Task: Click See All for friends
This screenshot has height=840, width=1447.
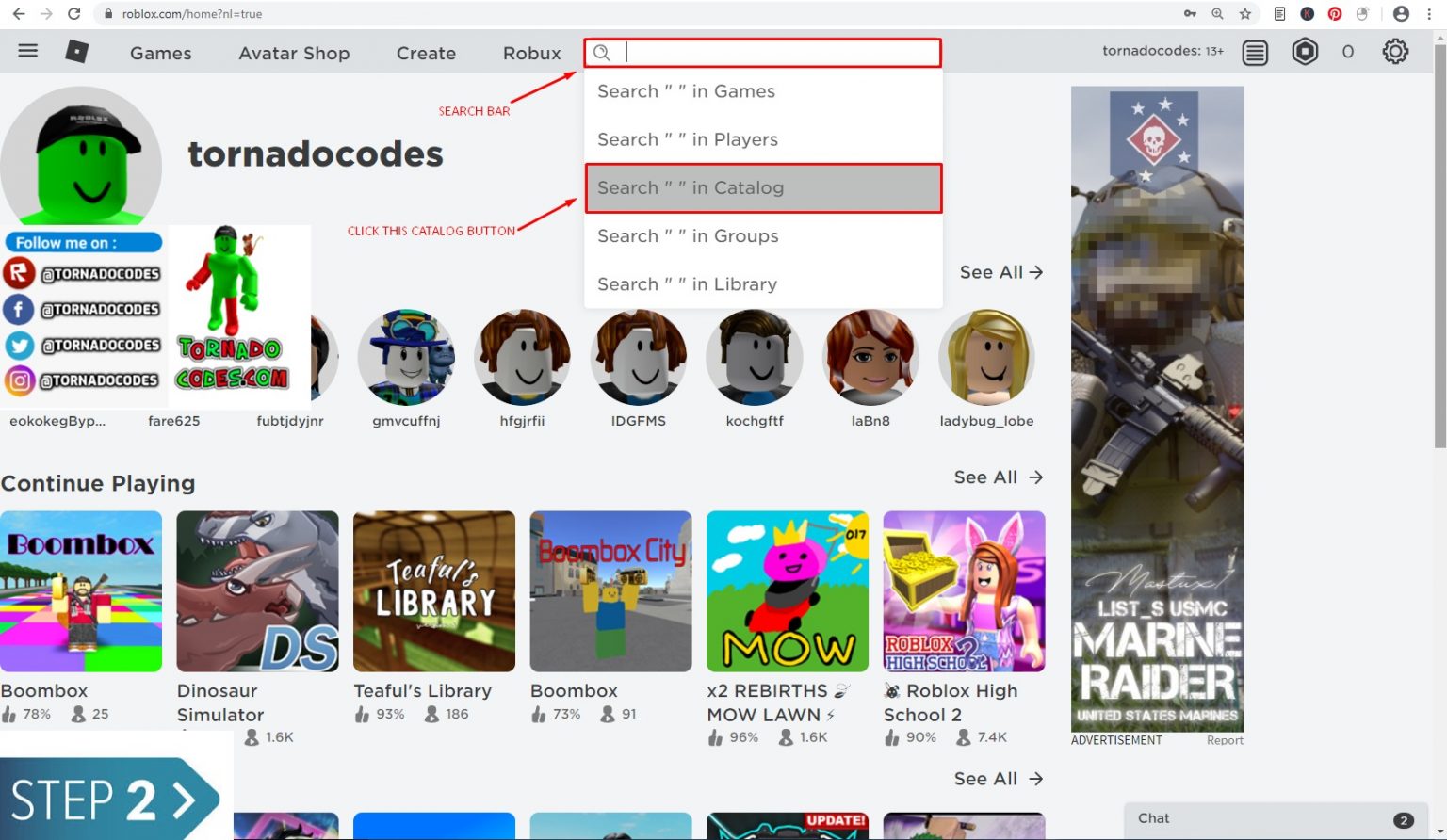Action: tap(1001, 272)
